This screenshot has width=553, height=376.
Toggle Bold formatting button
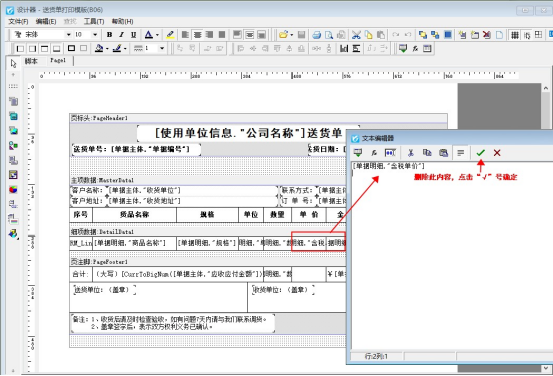(109, 35)
